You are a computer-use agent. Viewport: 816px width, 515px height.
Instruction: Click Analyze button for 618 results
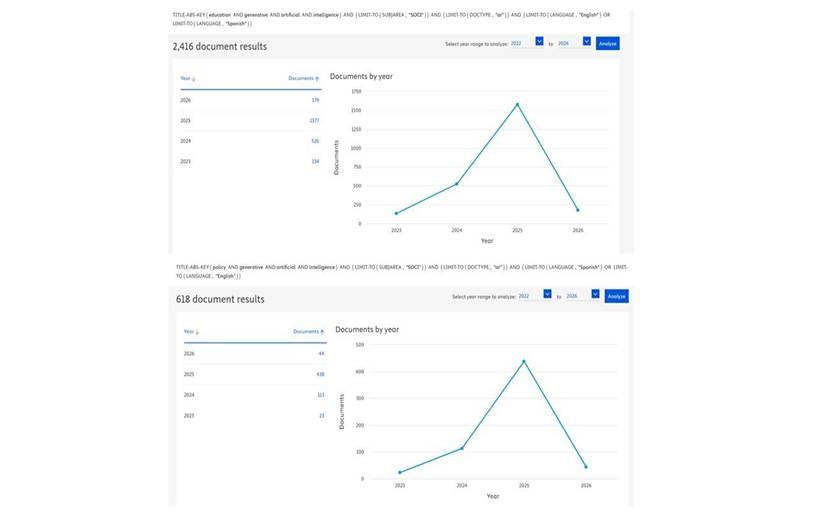point(616,297)
